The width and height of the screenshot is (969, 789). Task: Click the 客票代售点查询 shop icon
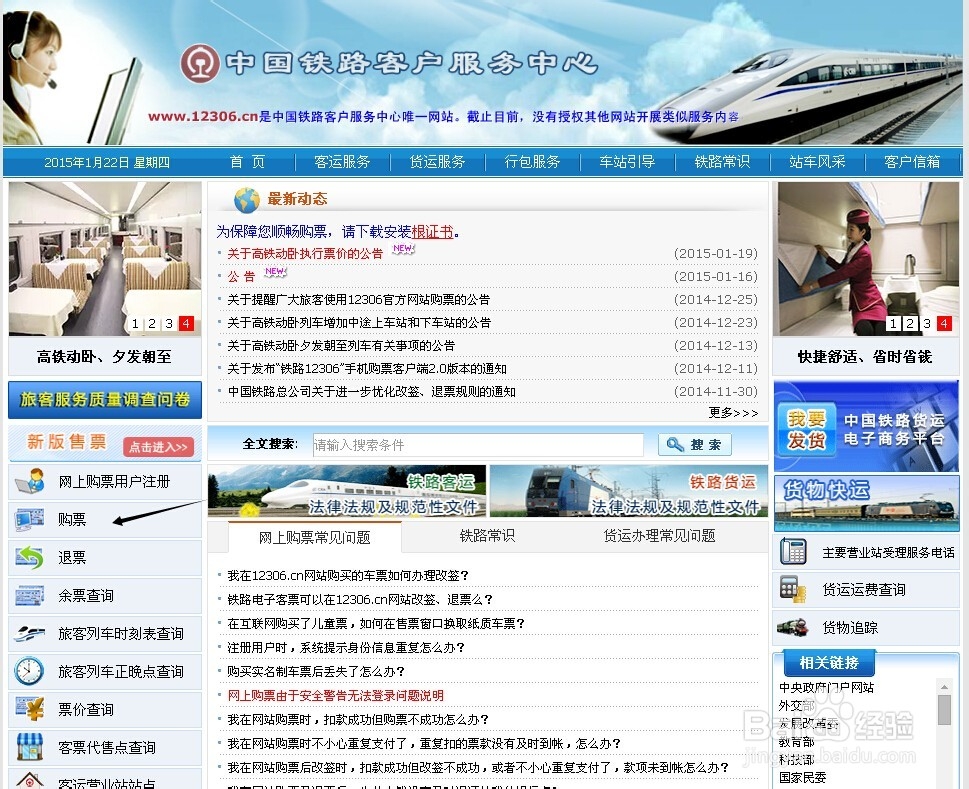click(29, 747)
